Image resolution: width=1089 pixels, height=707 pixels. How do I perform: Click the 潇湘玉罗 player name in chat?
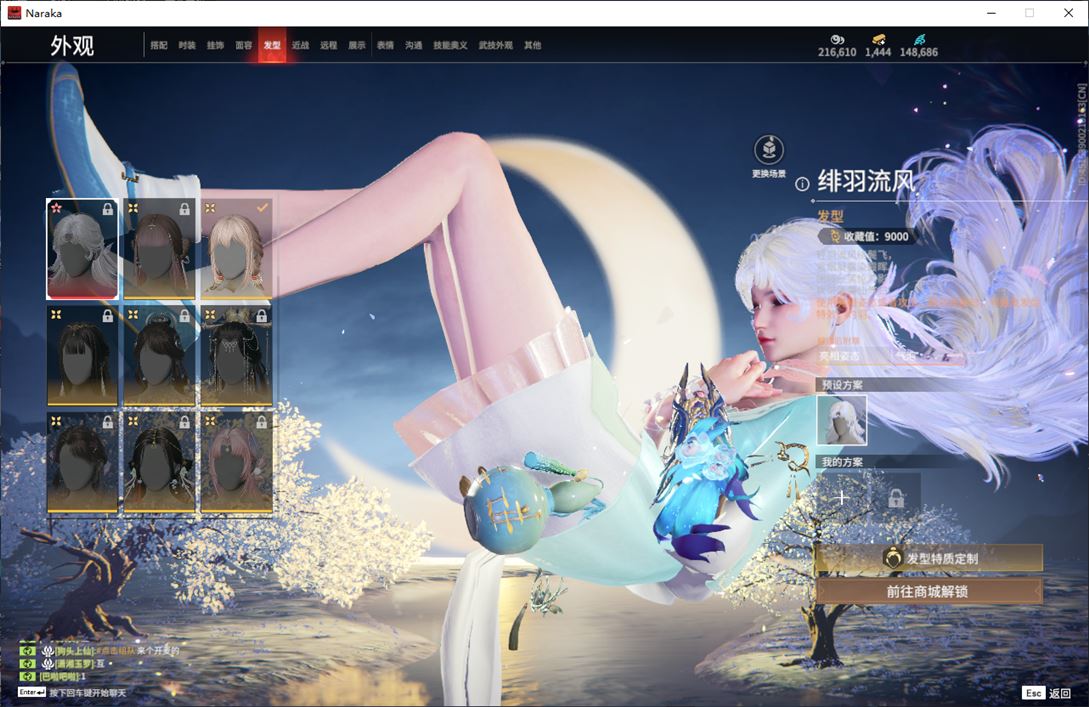(74, 663)
